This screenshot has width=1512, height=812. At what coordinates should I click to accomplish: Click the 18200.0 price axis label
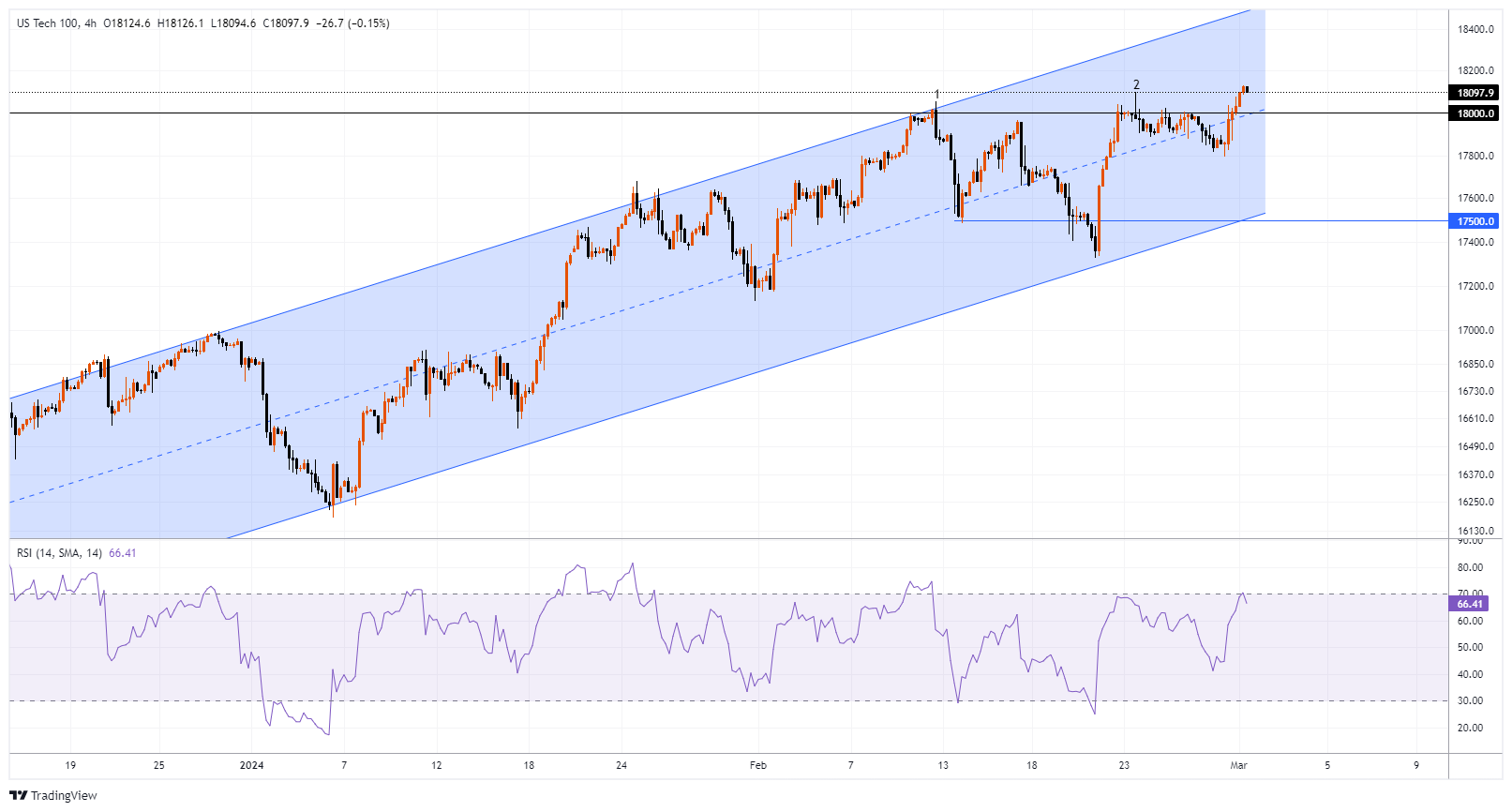click(x=1475, y=70)
